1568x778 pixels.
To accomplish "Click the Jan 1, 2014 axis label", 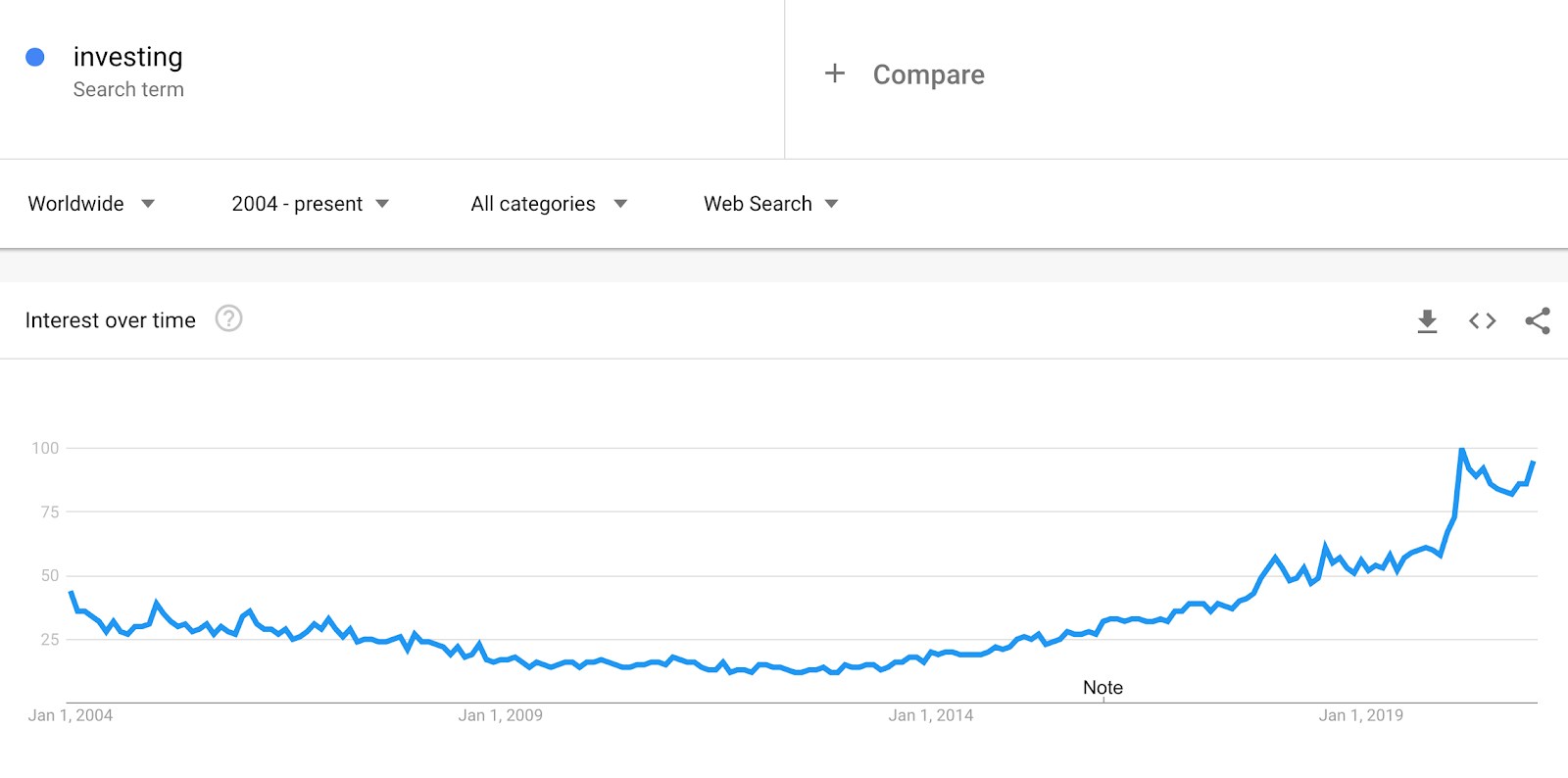I will (931, 715).
